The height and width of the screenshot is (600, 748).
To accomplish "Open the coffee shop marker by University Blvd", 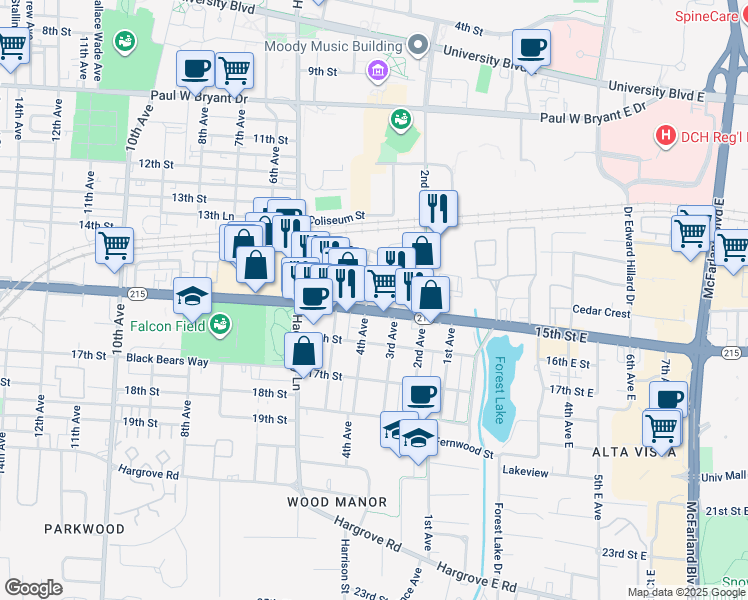I will [x=531, y=47].
